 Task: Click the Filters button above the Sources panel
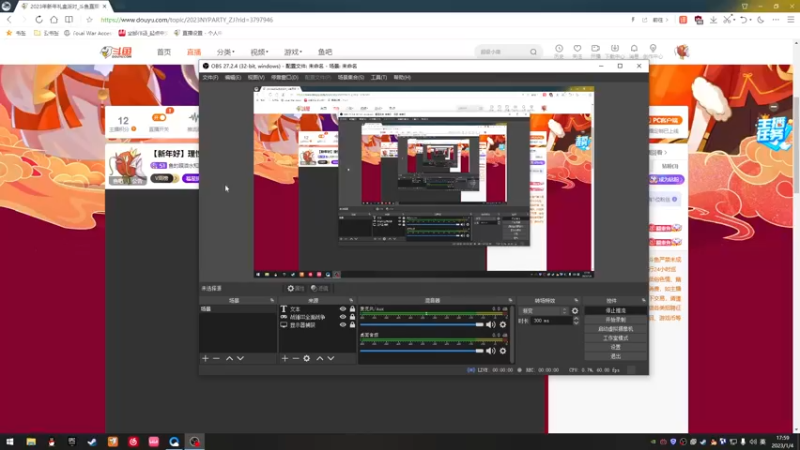(320, 288)
